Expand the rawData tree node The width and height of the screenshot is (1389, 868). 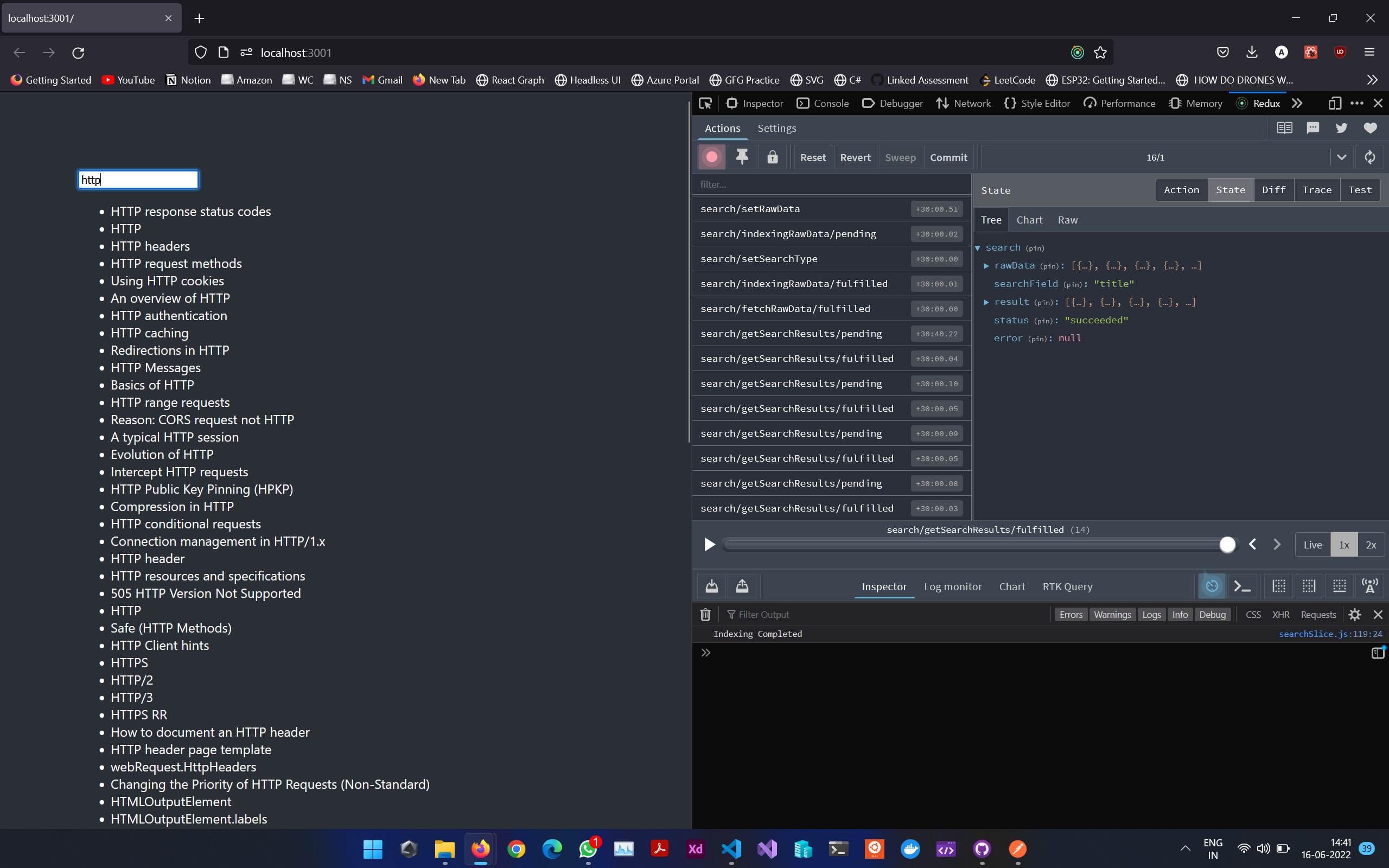(986, 266)
